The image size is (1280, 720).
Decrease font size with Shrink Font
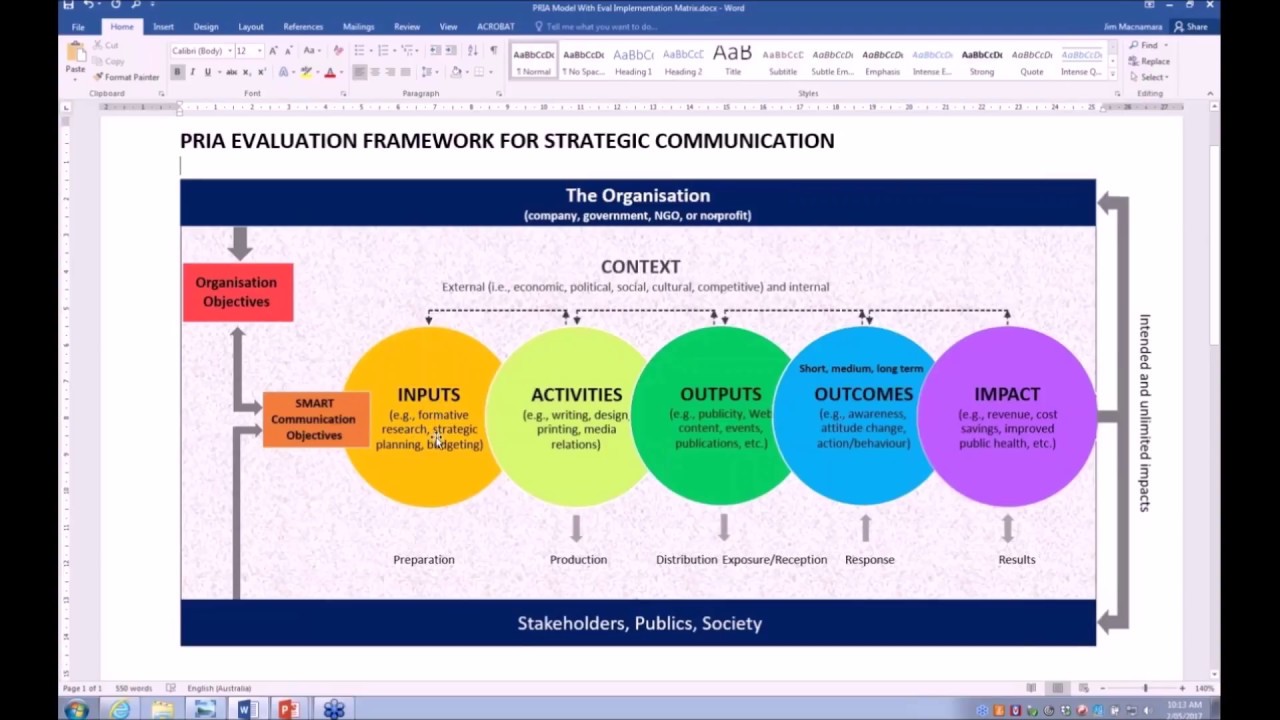click(288, 50)
